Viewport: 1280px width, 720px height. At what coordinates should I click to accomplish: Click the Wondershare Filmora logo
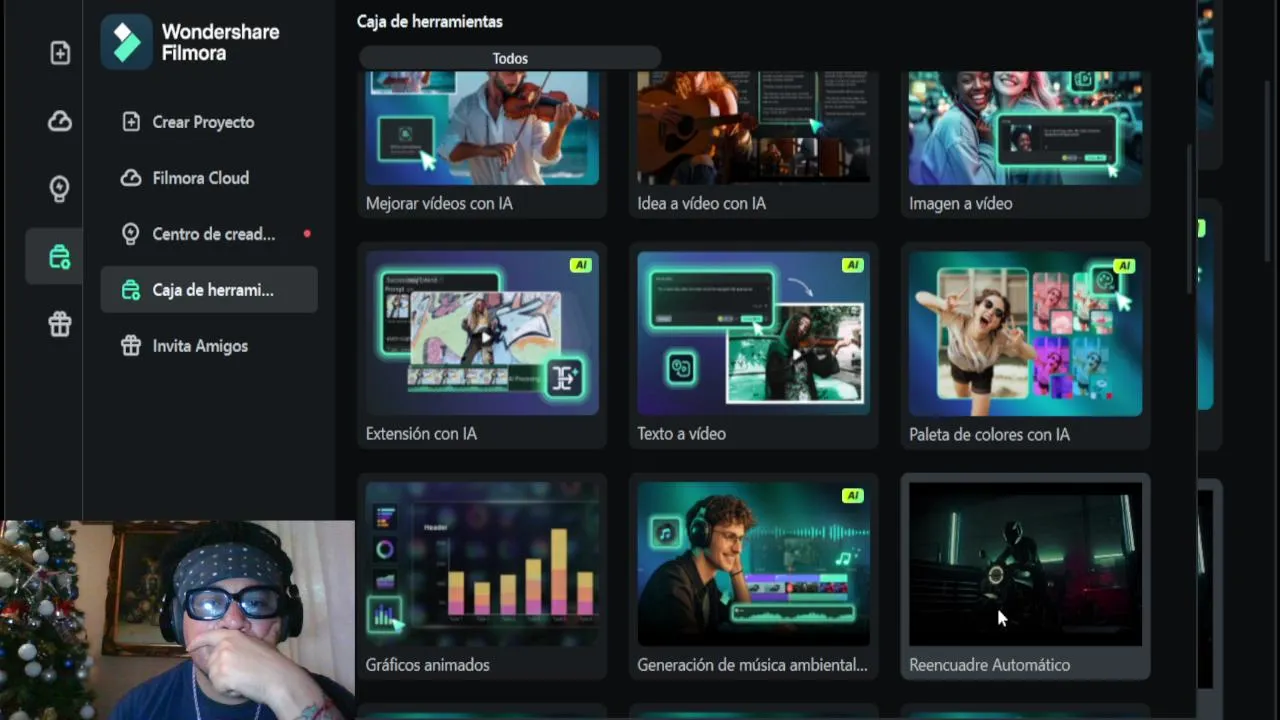pyautogui.click(x=126, y=42)
